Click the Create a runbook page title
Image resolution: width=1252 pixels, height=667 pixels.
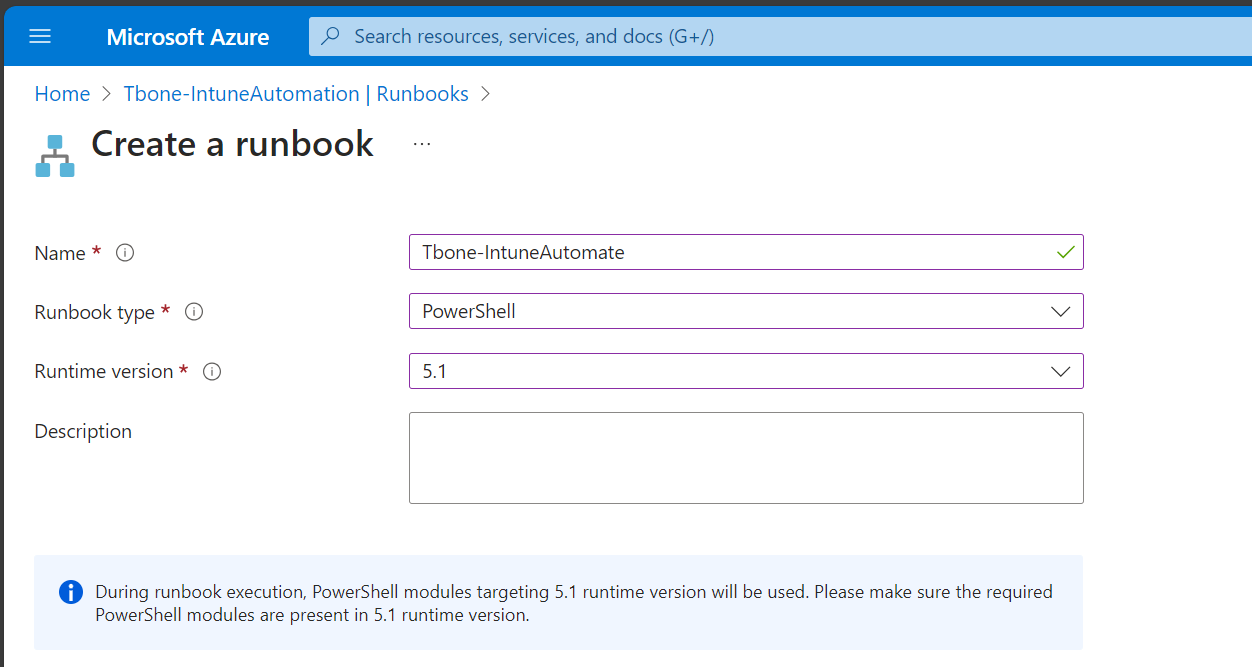232,143
